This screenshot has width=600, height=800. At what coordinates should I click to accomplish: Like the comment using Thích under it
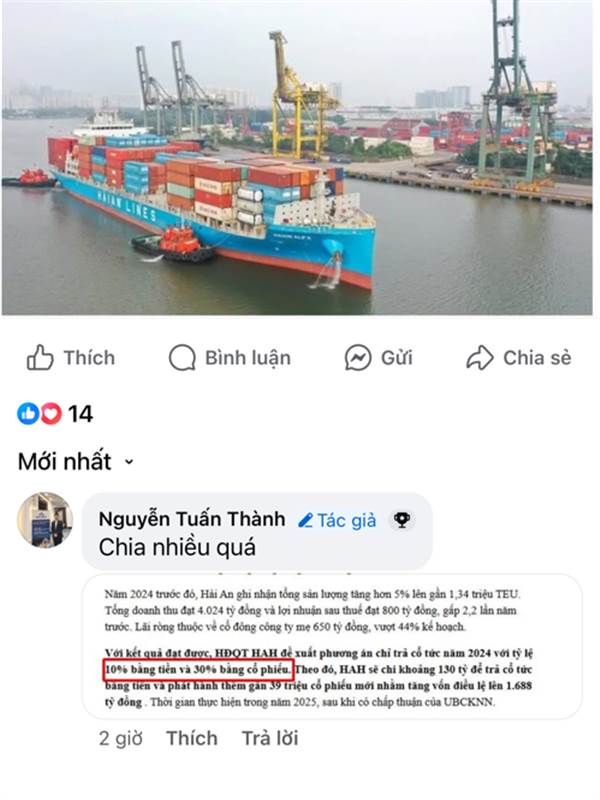(192, 738)
